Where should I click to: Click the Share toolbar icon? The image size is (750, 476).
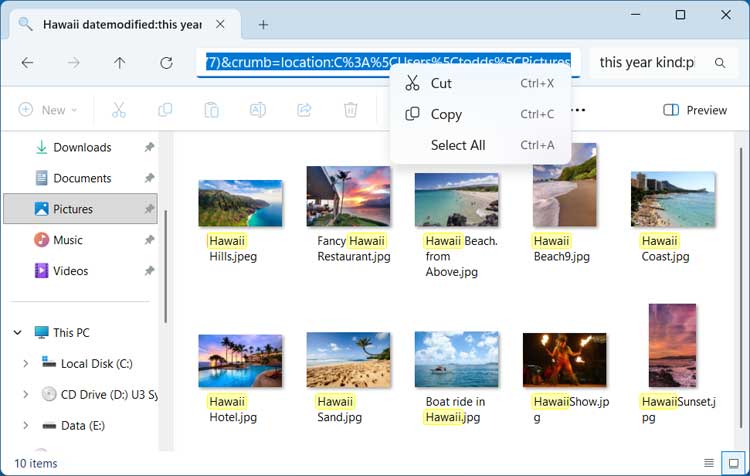pos(304,110)
